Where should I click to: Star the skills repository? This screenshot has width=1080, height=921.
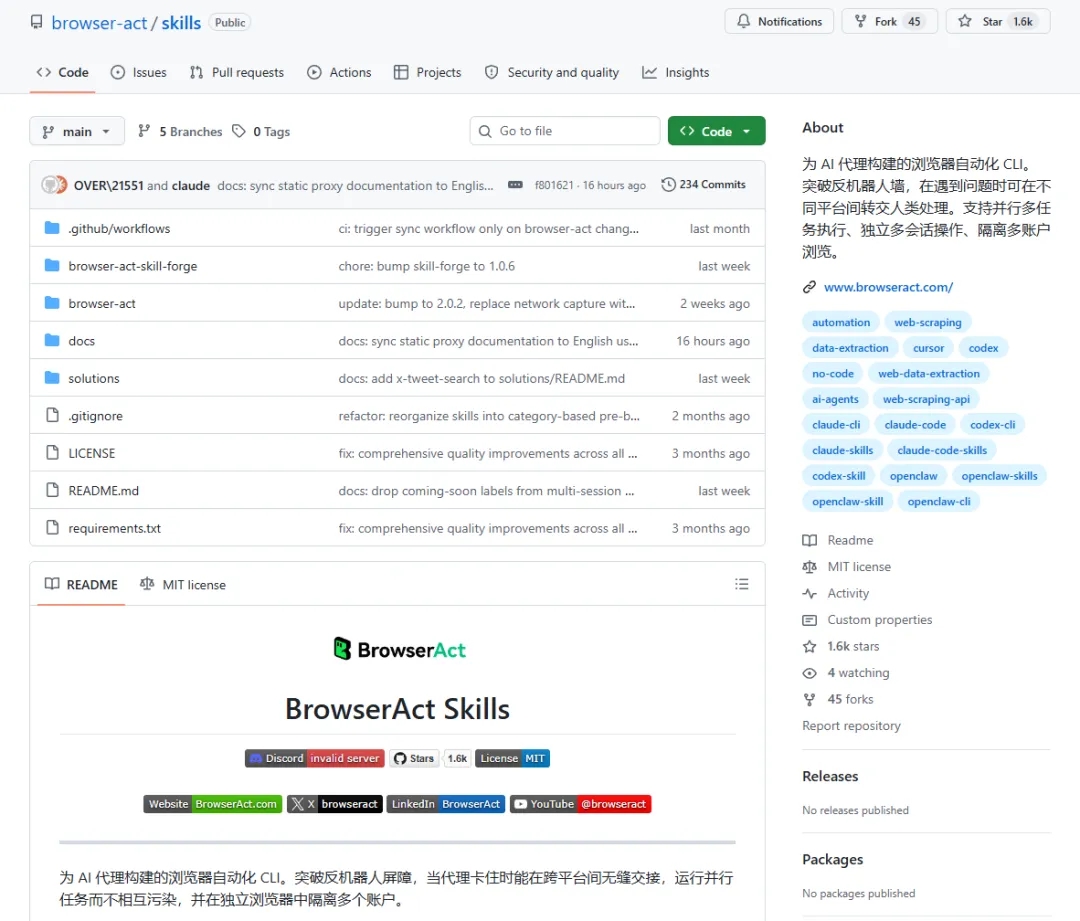[x=998, y=21]
